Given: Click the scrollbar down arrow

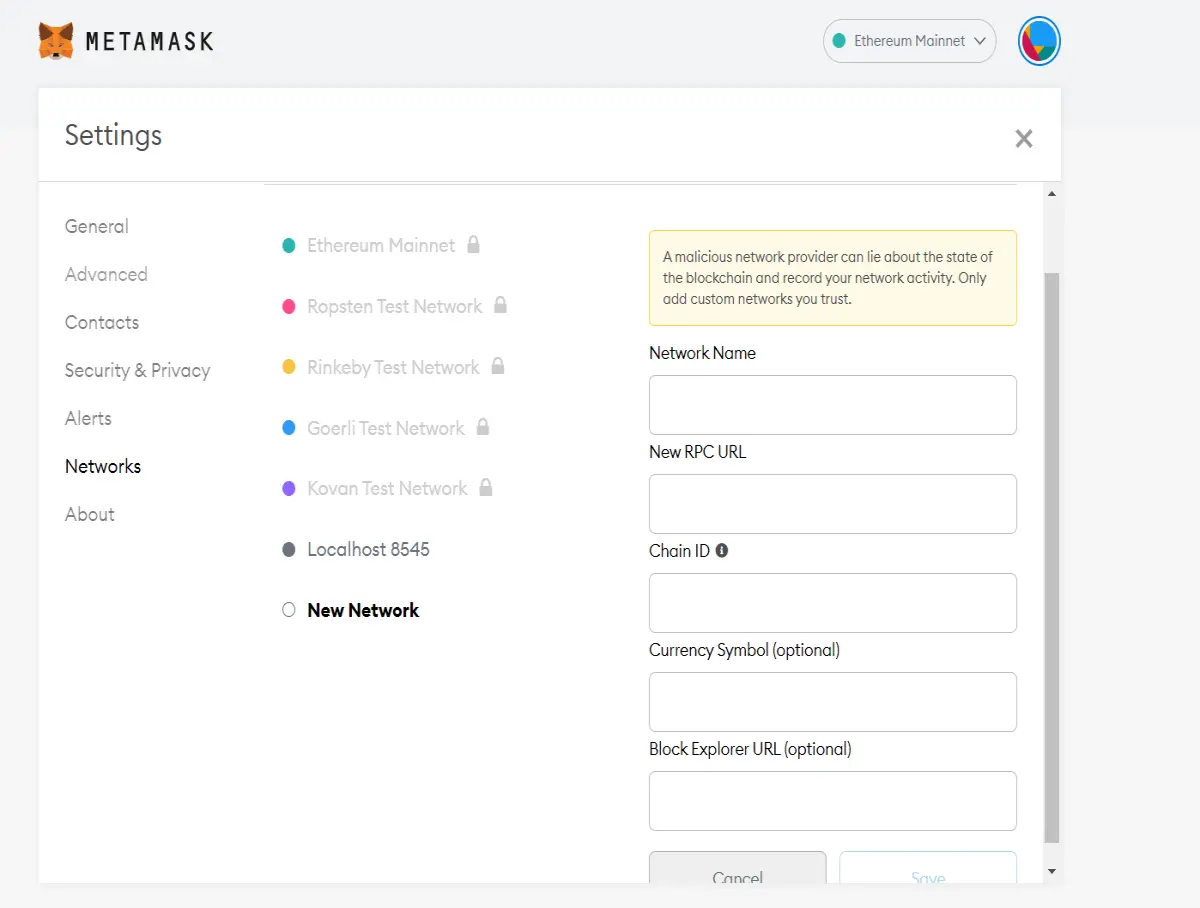Looking at the screenshot, I should point(1051,872).
